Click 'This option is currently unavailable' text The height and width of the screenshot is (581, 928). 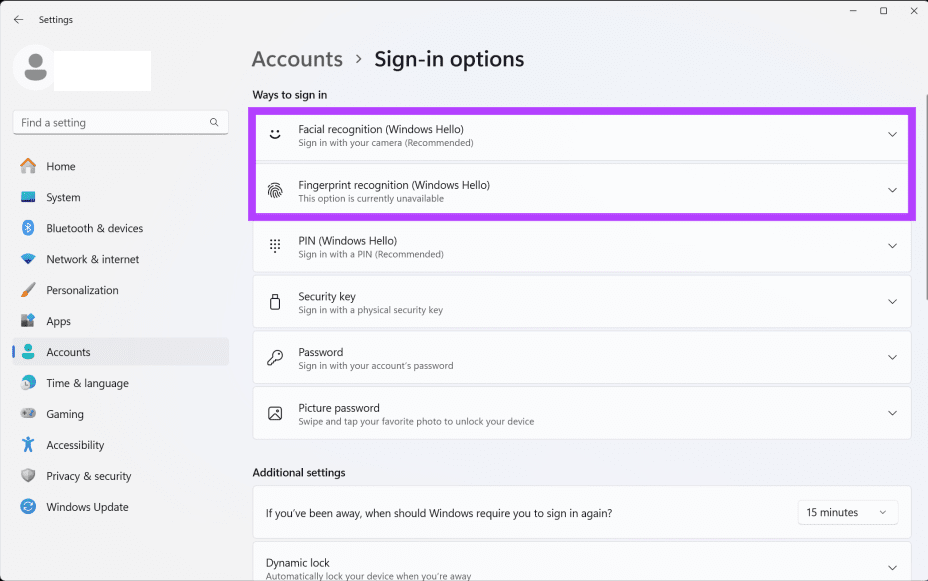coord(371,198)
